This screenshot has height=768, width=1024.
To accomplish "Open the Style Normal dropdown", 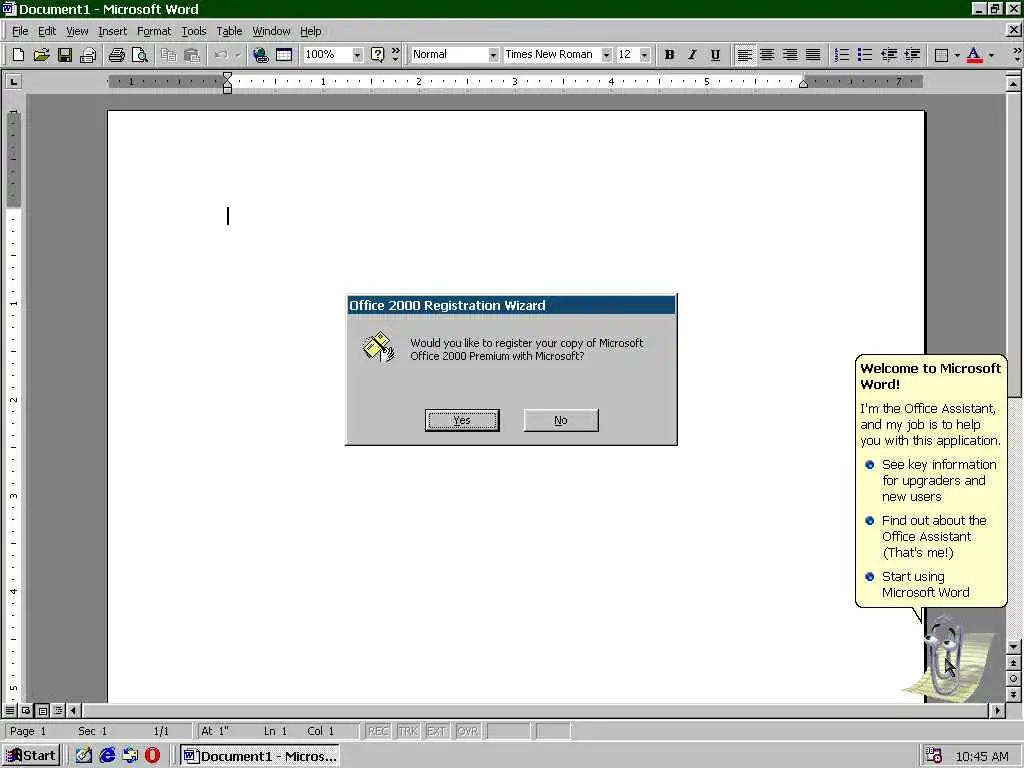I will 493,55.
